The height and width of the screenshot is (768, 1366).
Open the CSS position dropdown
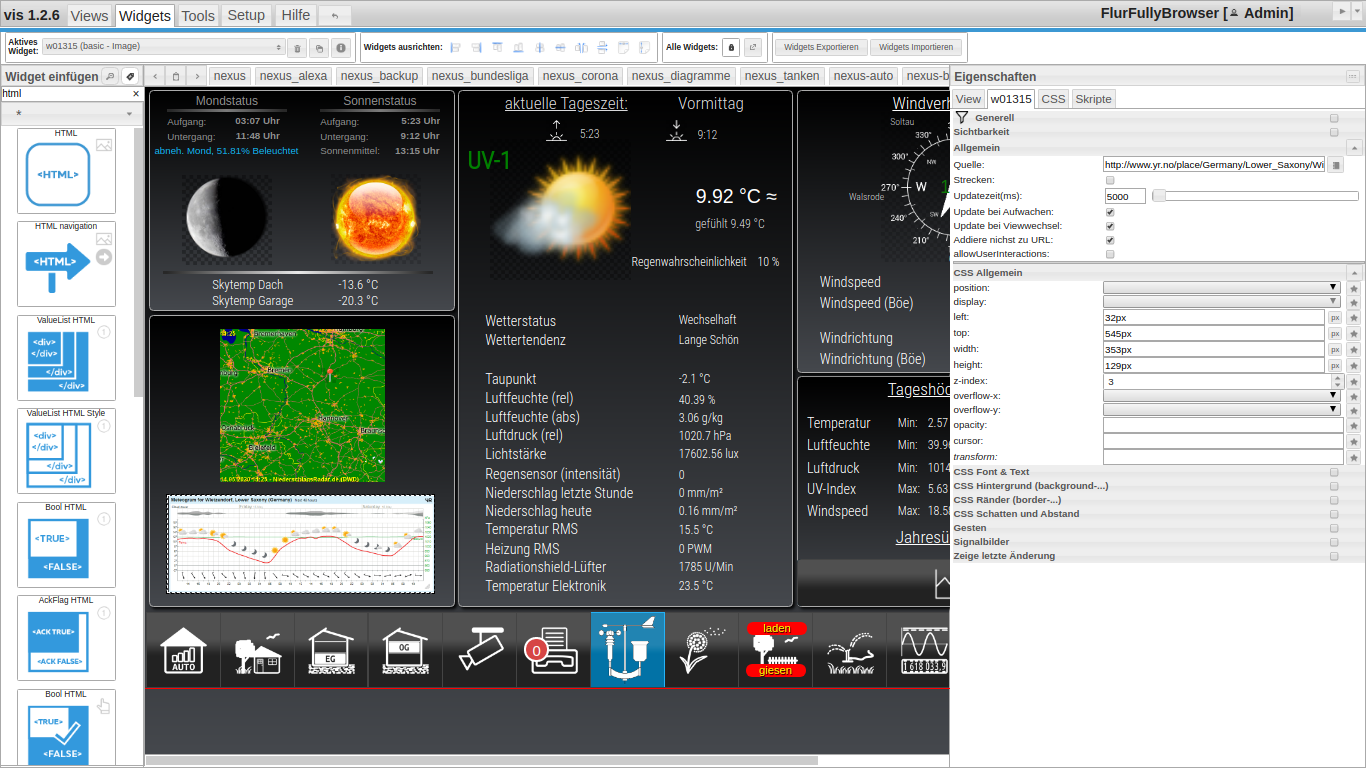(x=1222, y=288)
